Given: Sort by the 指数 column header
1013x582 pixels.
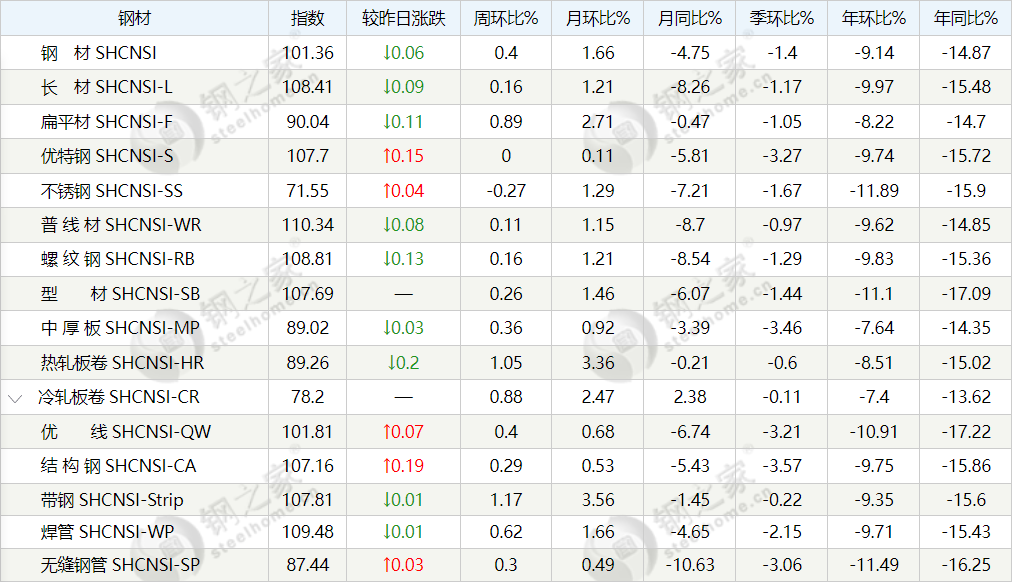Looking at the screenshot, I should 308,18.
